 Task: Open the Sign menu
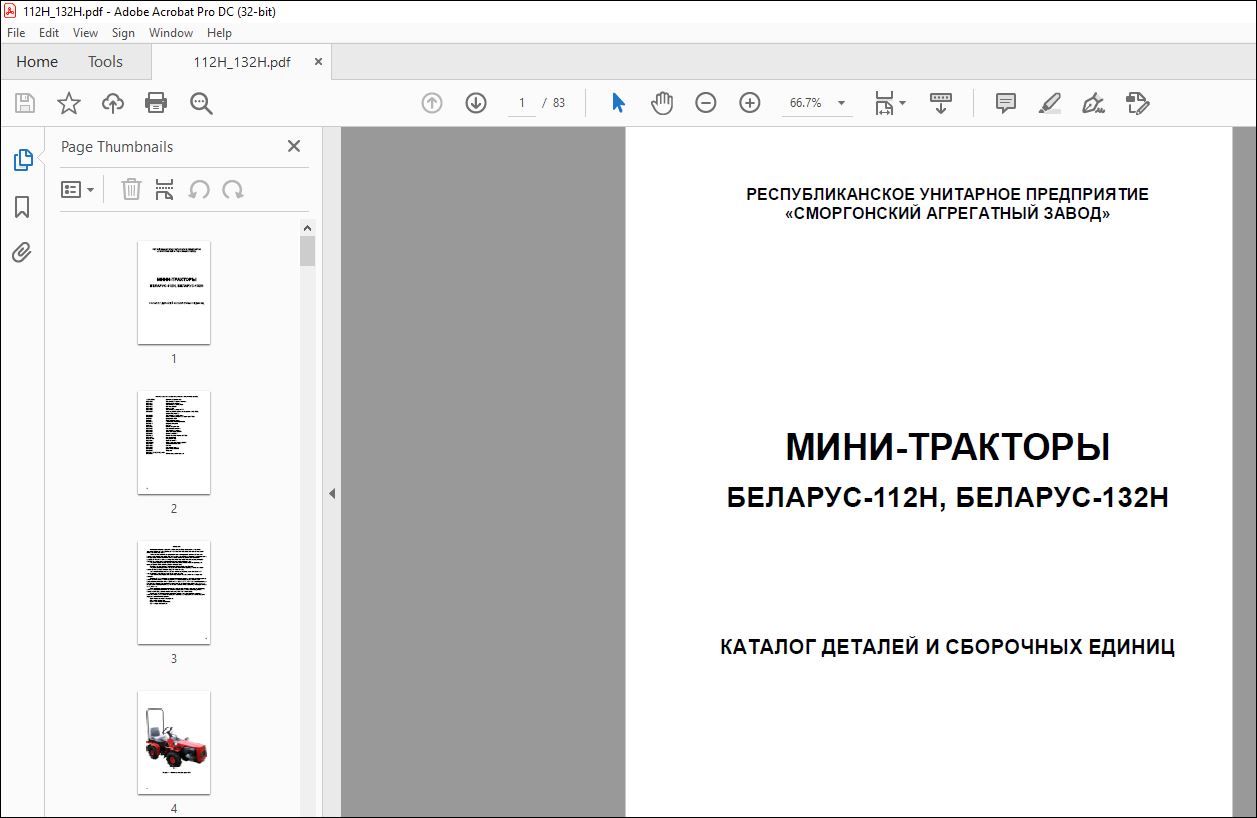(123, 33)
